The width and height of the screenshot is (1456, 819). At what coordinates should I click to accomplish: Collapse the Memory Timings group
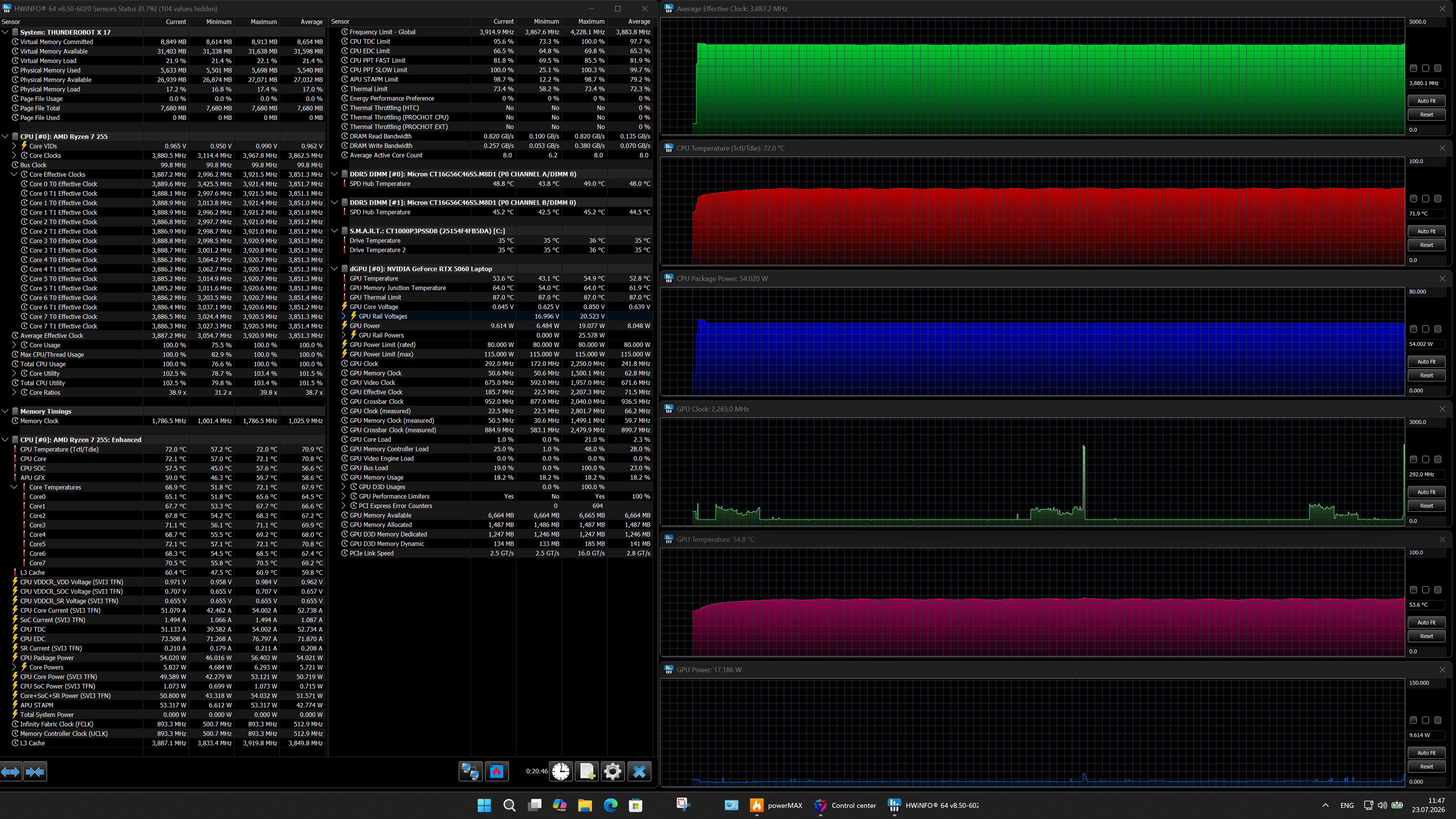5,411
